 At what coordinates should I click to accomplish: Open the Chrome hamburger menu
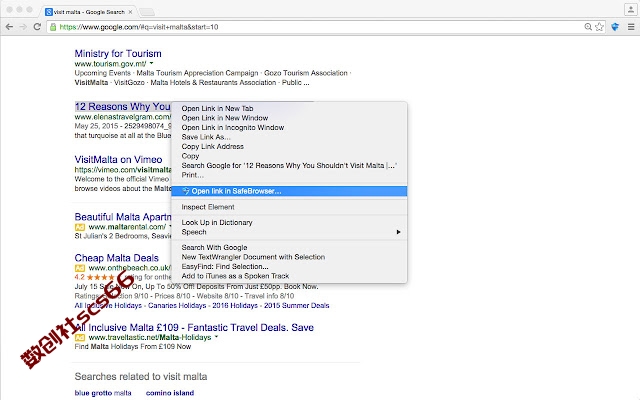tap(631, 27)
